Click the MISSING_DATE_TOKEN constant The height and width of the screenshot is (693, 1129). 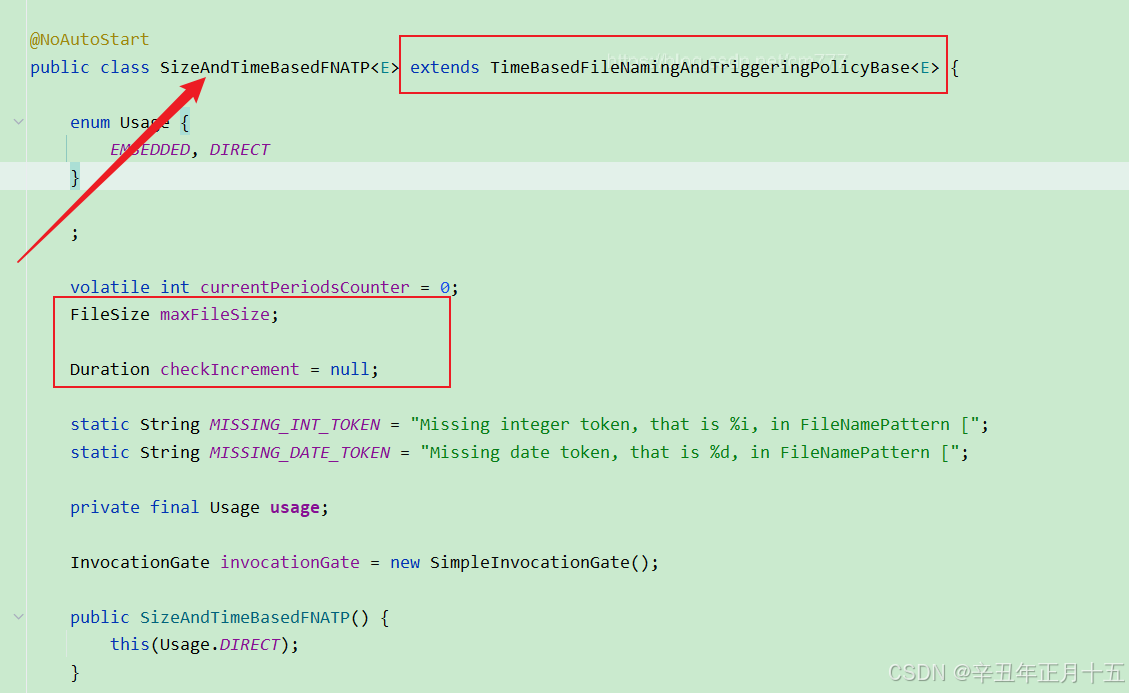tap(300, 452)
